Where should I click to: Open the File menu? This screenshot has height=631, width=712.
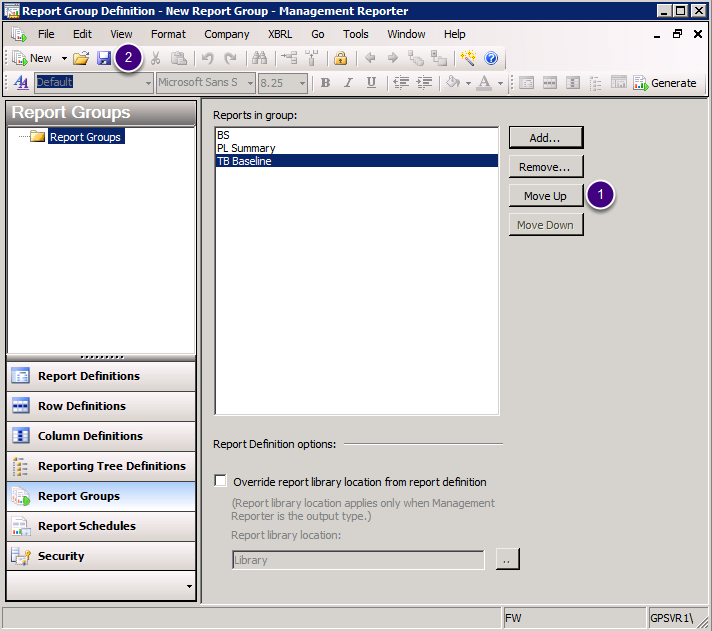tap(46, 34)
